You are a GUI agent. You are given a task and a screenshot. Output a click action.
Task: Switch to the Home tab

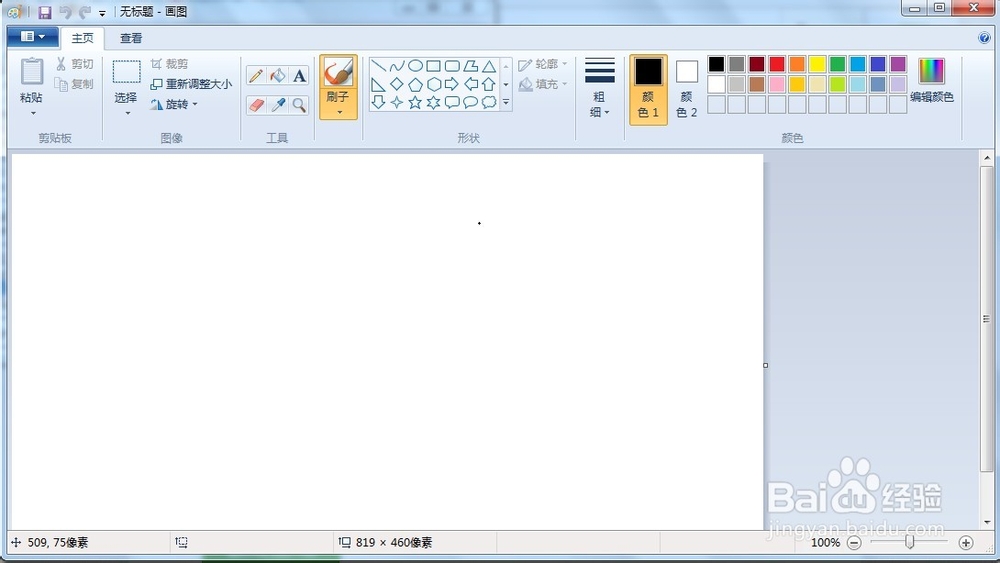pos(82,38)
